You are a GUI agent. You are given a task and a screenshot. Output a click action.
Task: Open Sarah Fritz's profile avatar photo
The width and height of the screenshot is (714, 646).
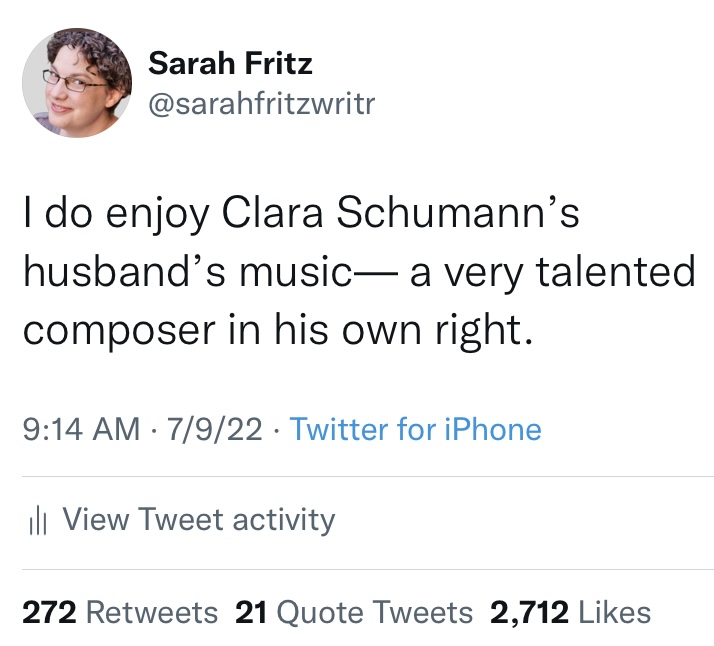[x=76, y=83]
